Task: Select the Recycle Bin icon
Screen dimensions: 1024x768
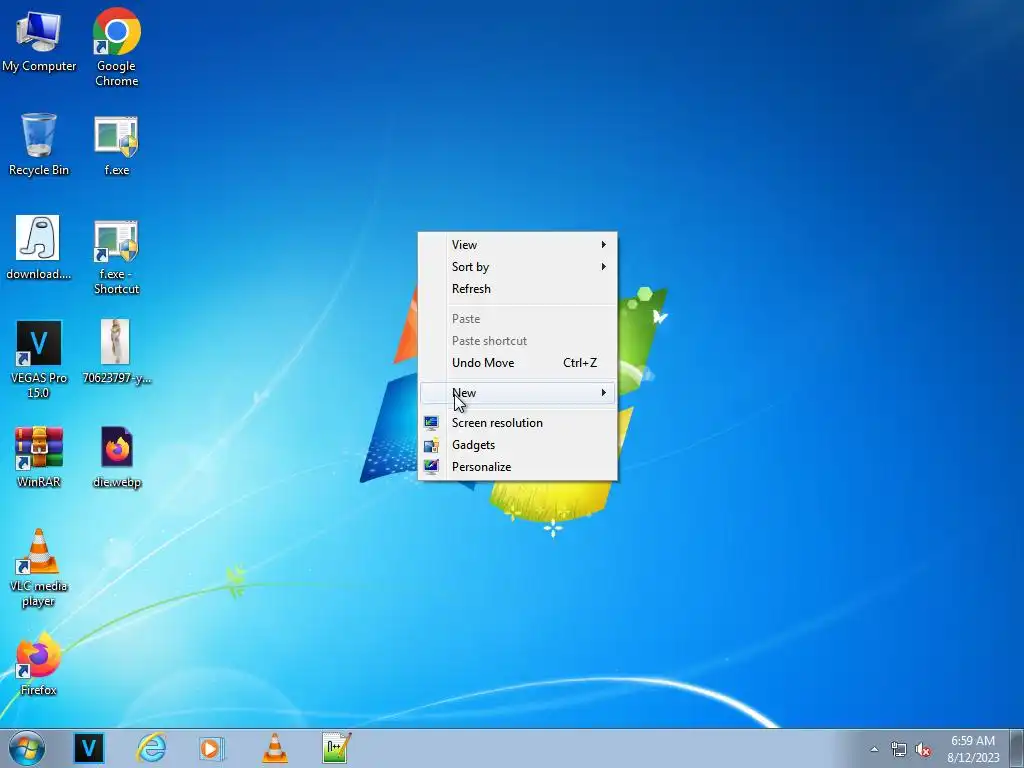Action: [x=39, y=144]
